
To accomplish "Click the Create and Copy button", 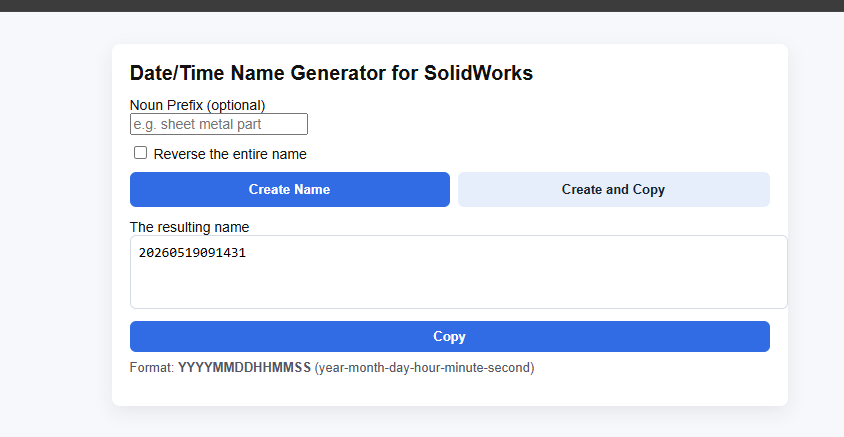I will (x=614, y=189).
